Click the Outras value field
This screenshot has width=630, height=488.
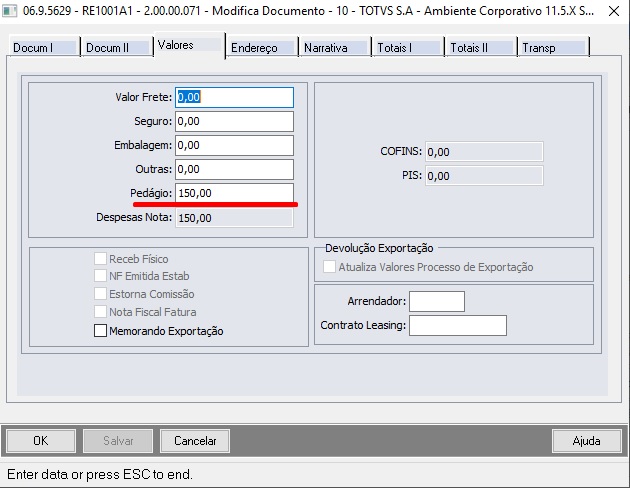click(234, 169)
